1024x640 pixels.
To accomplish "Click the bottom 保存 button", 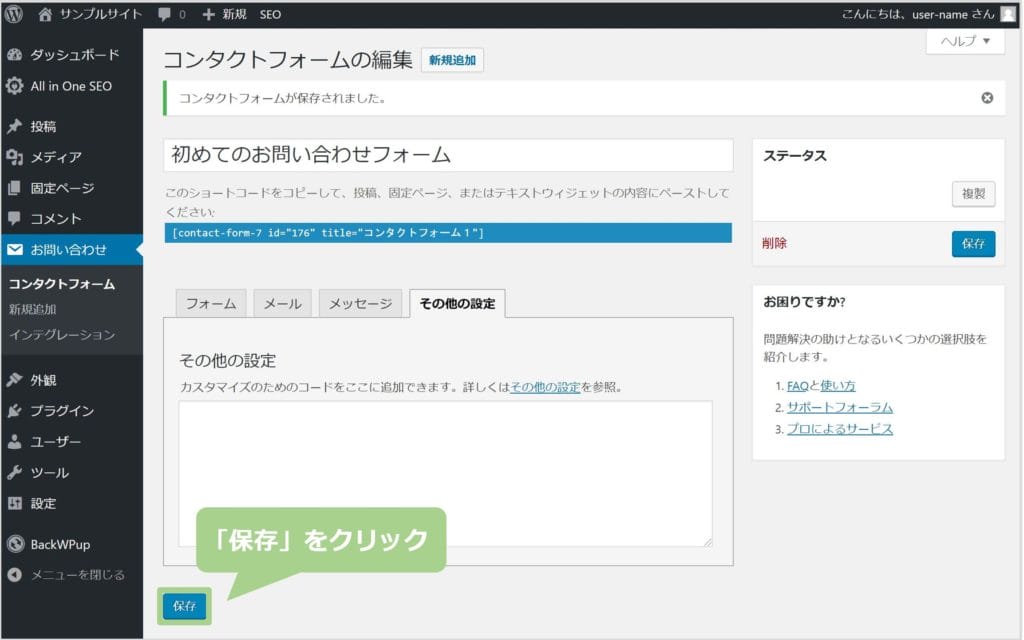I will click(185, 606).
